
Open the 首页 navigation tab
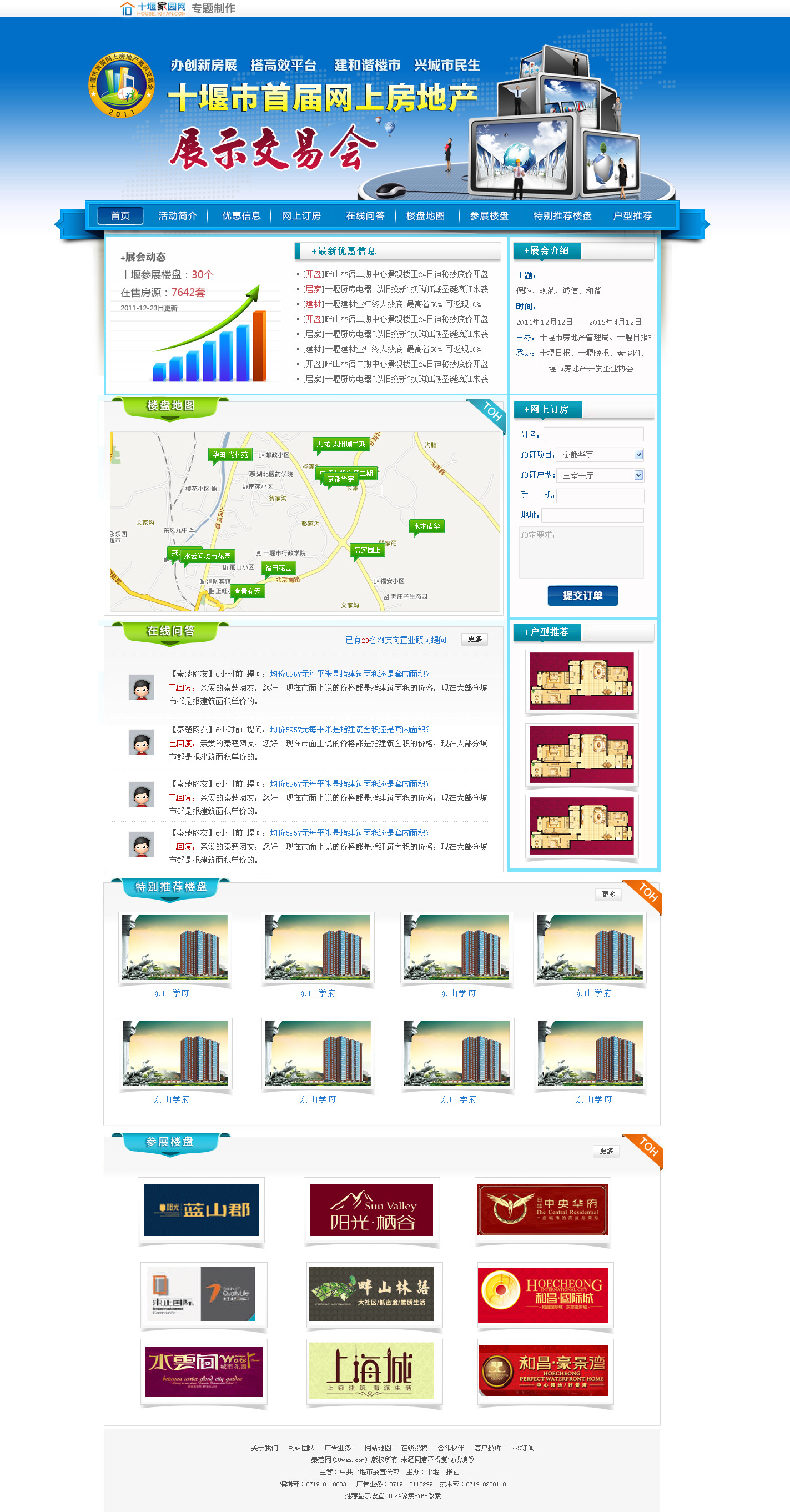120,215
